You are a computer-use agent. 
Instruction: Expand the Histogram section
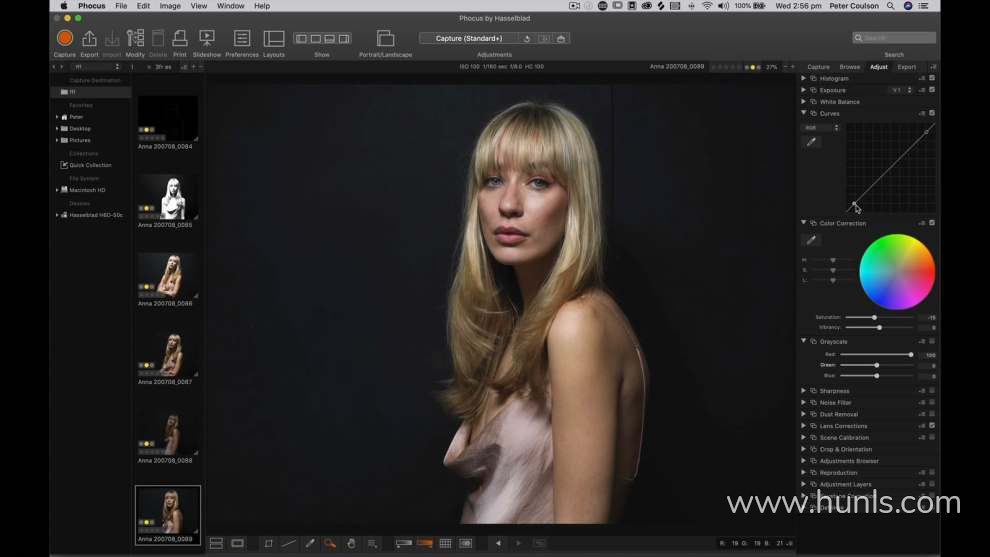804,78
